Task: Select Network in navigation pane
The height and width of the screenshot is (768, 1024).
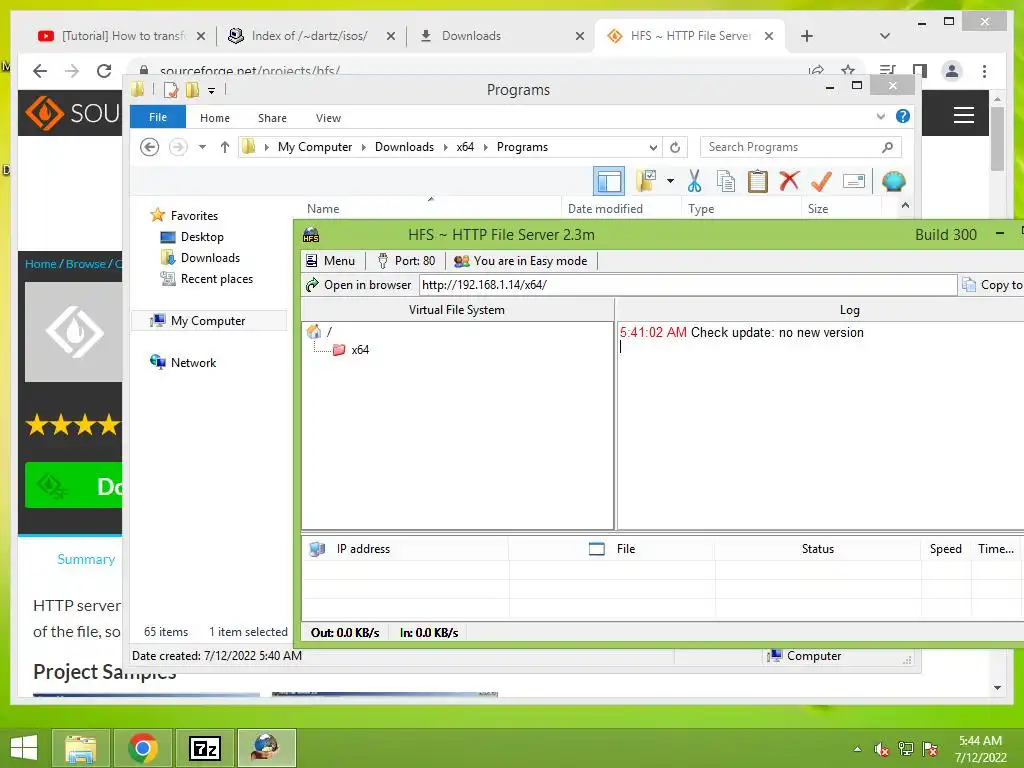Action: pyautogui.click(x=193, y=362)
